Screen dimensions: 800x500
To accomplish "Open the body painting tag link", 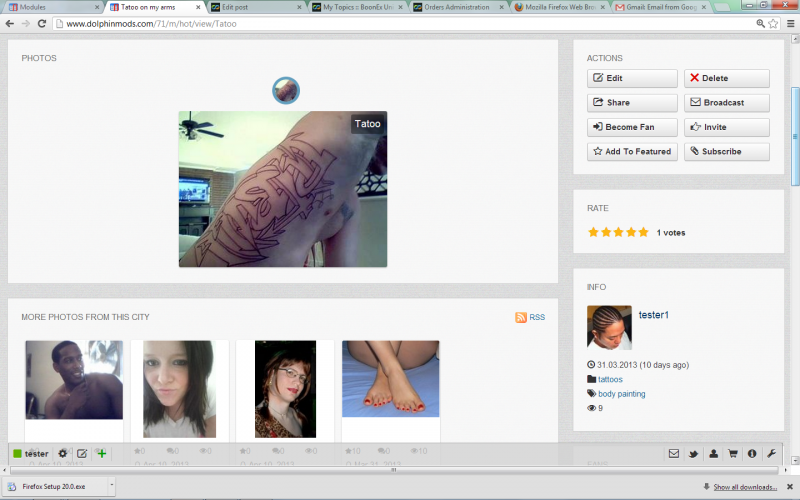I will [x=621, y=394].
